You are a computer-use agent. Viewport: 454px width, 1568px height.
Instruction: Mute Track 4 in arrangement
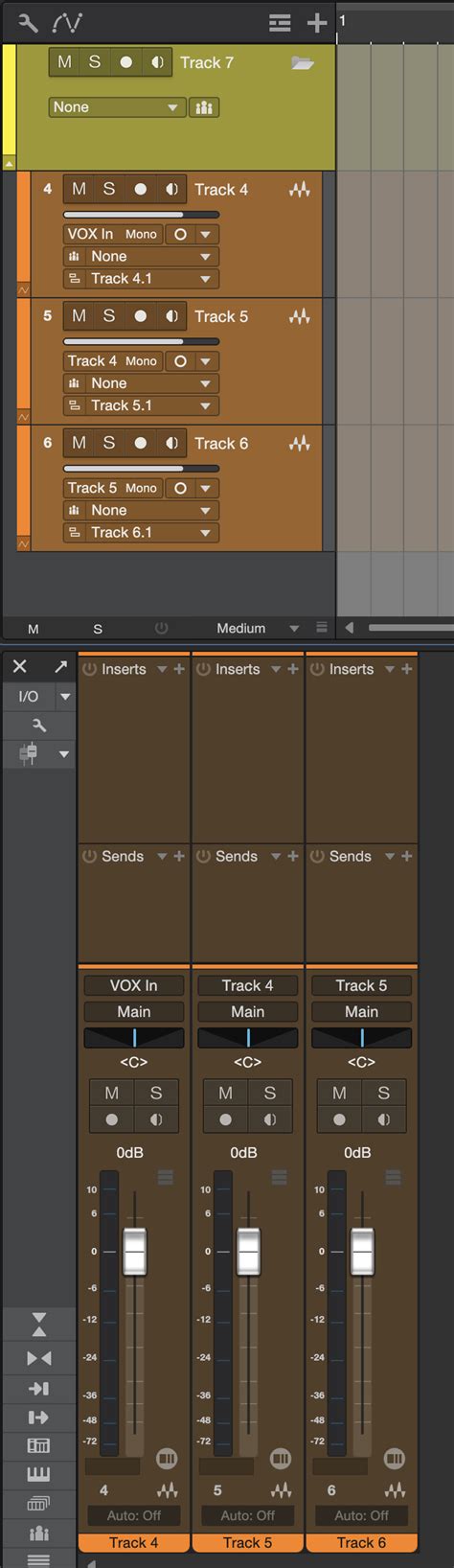(x=79, y=189)
